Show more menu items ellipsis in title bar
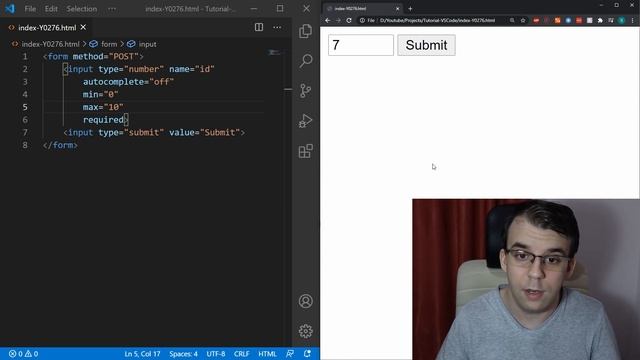Viewport: 640px width, 360px height. (112, 9)
